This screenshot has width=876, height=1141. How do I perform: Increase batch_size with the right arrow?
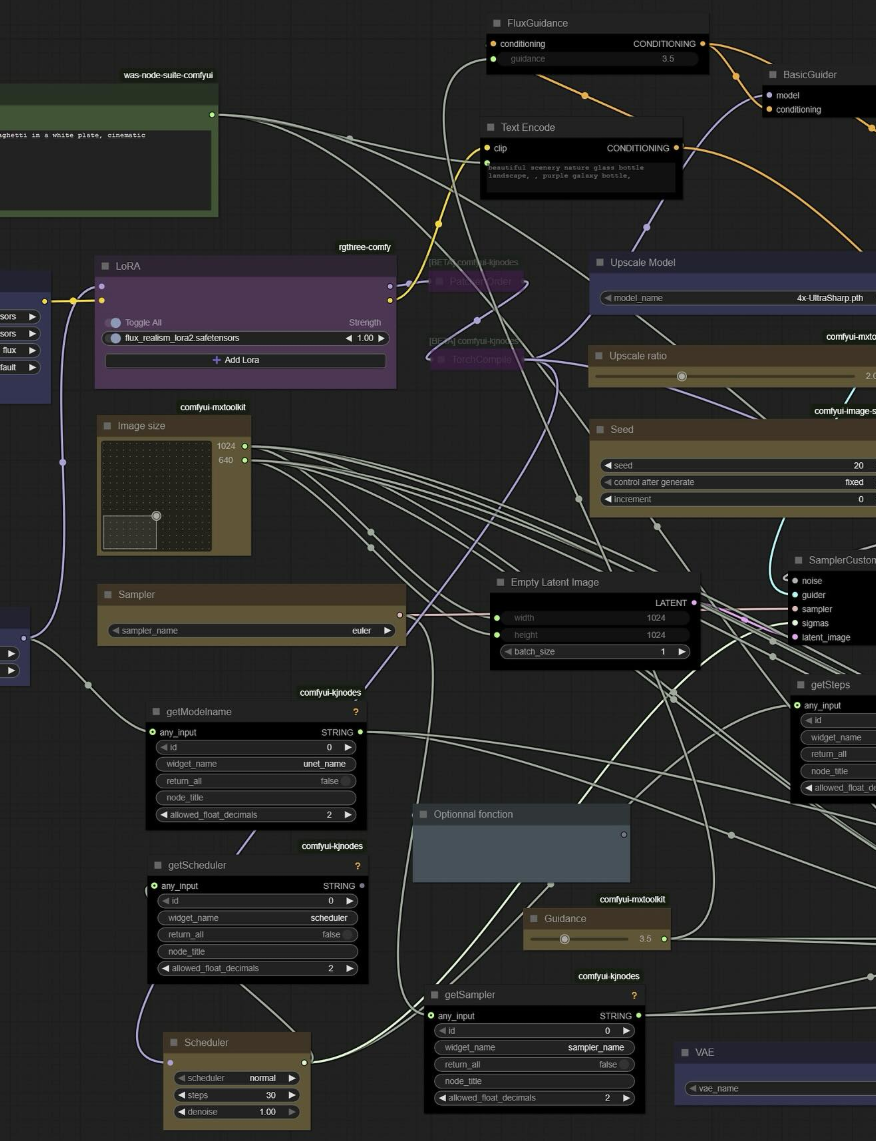pyautogui.click(x=682, y=652)
